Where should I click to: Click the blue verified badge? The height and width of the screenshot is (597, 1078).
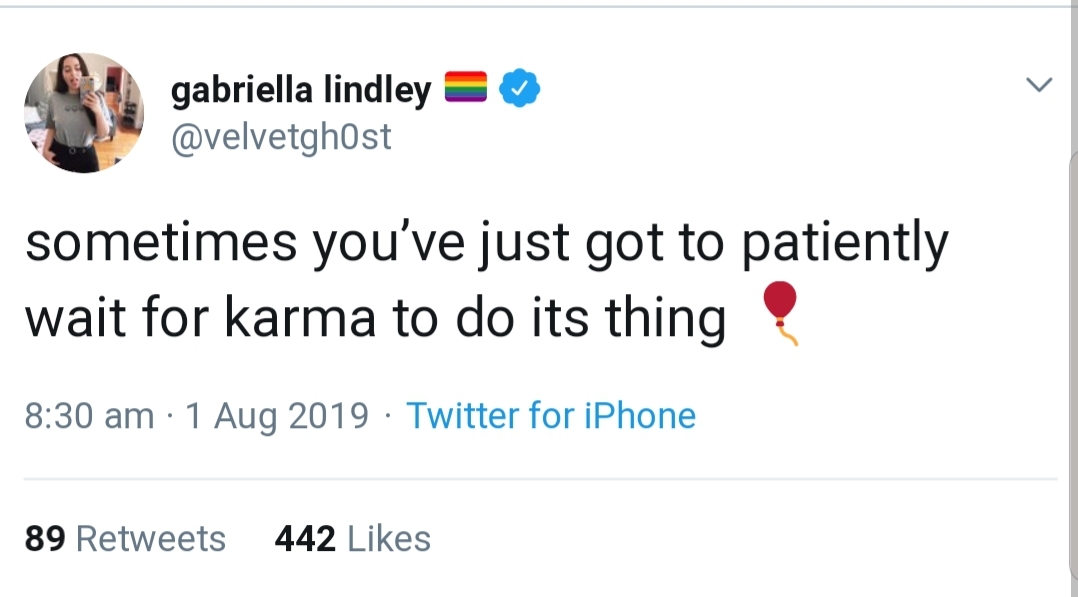(x=519, y=88)
